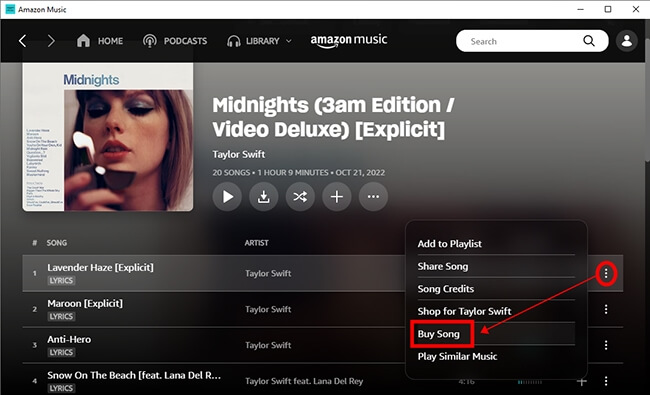Go forward with the right arrow
The height and width of the screenshot is (395, 650).
pos(51,41)
